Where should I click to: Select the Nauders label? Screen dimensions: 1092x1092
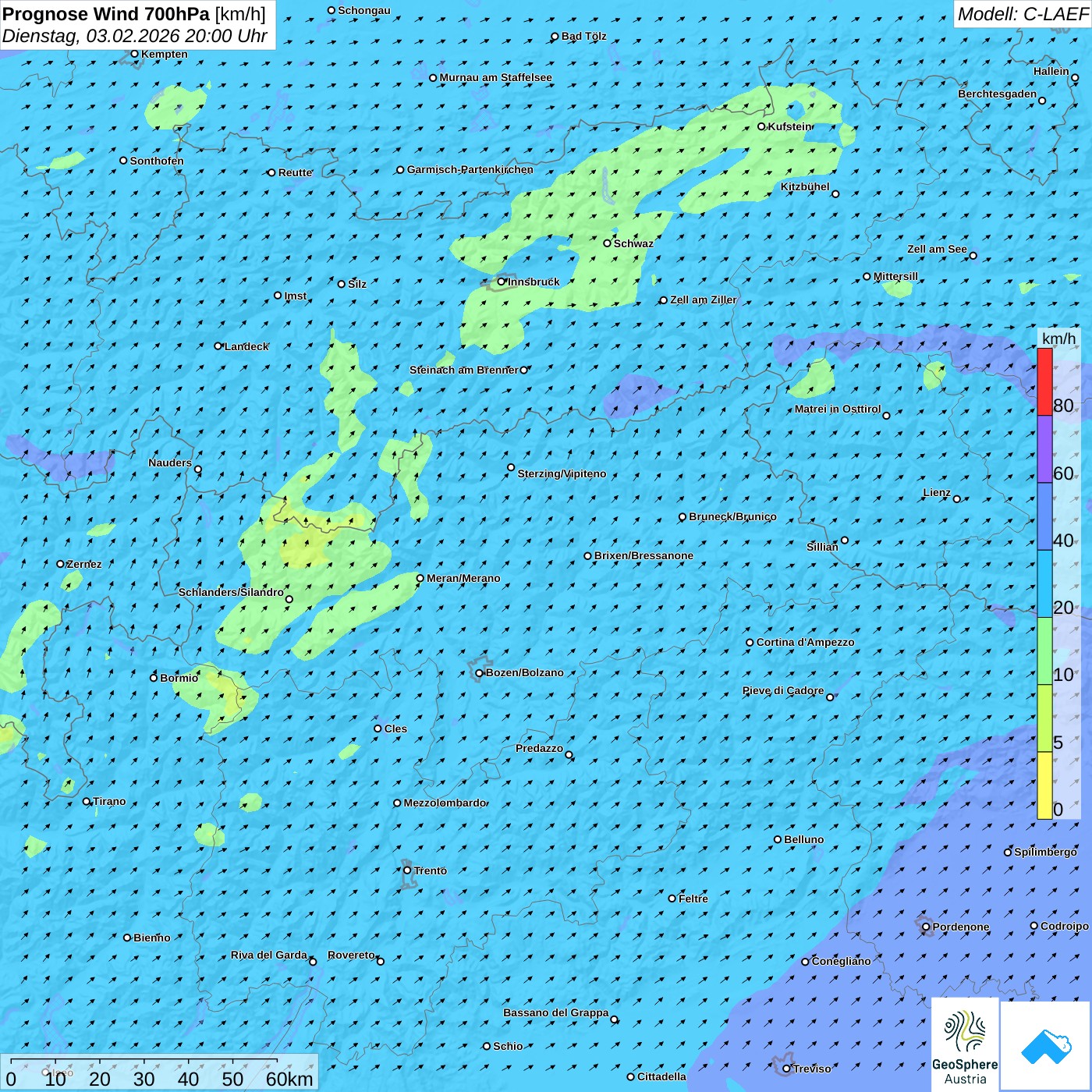[x=170, y=463]
